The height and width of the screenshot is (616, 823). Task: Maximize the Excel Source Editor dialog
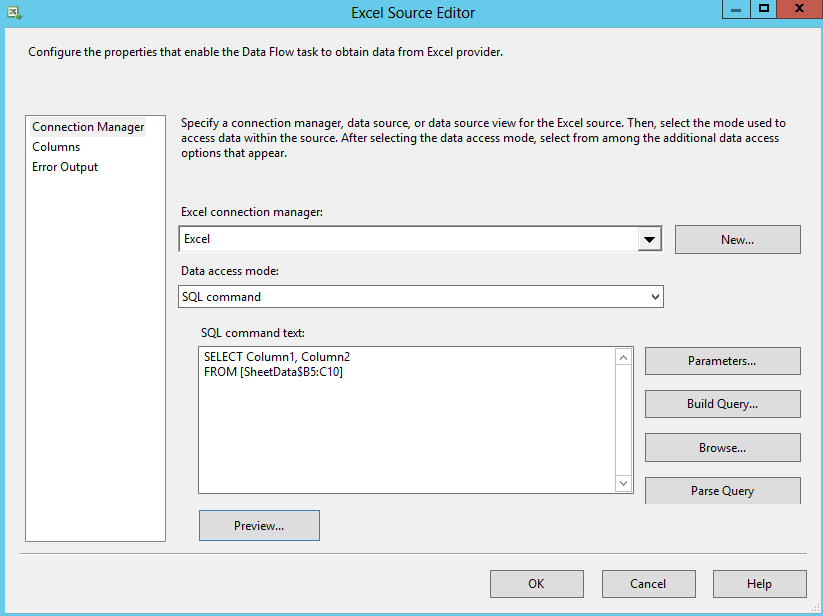click(x=765, y=9)
